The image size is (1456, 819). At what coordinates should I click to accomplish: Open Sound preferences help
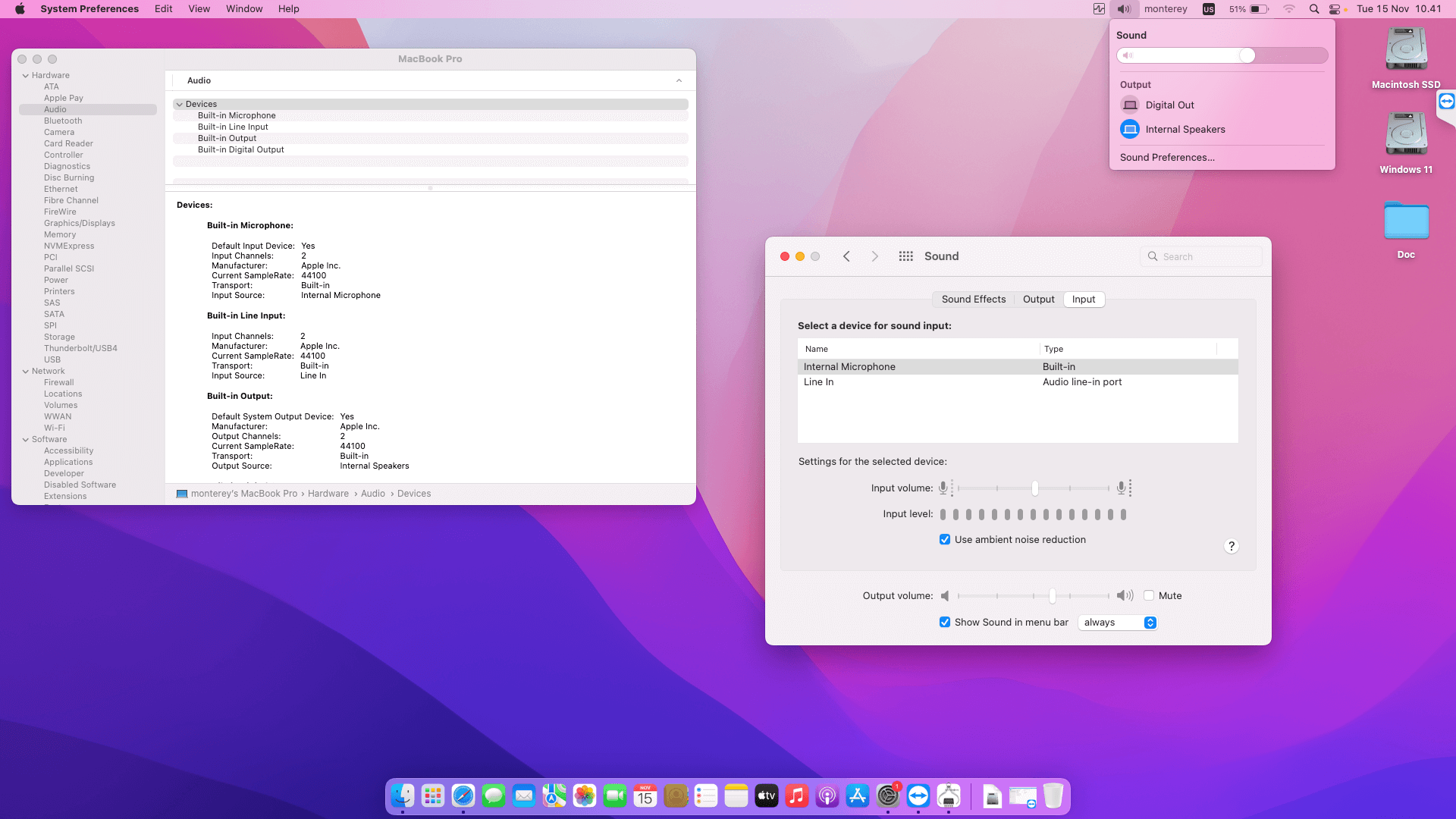click(x=1232, y=546)
